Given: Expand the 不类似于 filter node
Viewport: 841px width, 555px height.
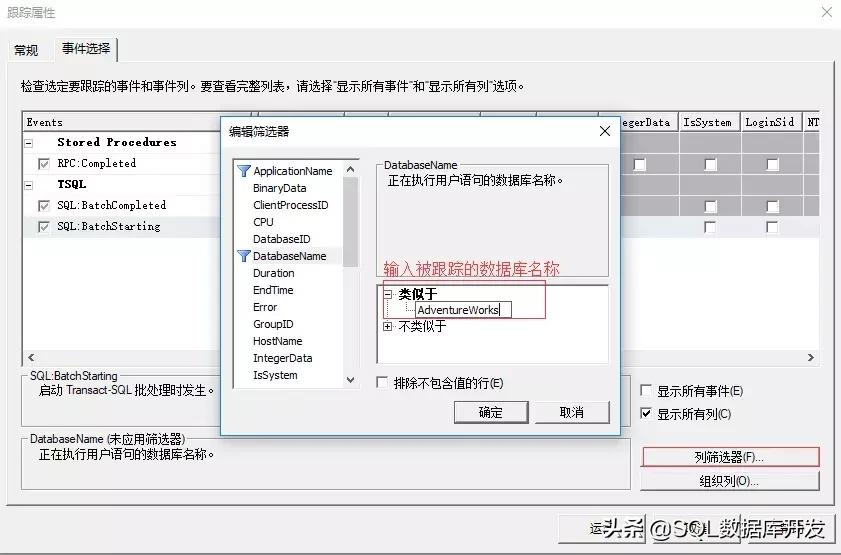Looking at the screenshot, I should pos(388,326).
